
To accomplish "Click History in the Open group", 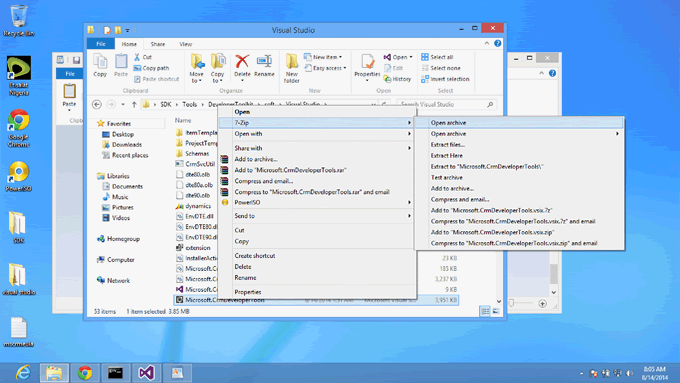I will (x=397, y=79).
